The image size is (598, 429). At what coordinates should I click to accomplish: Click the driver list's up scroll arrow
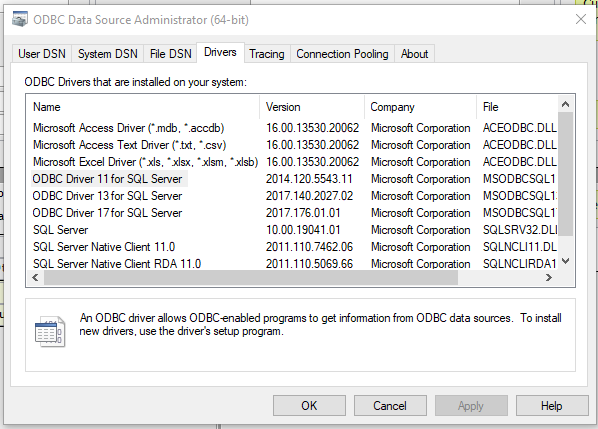[x=566, y=104]
